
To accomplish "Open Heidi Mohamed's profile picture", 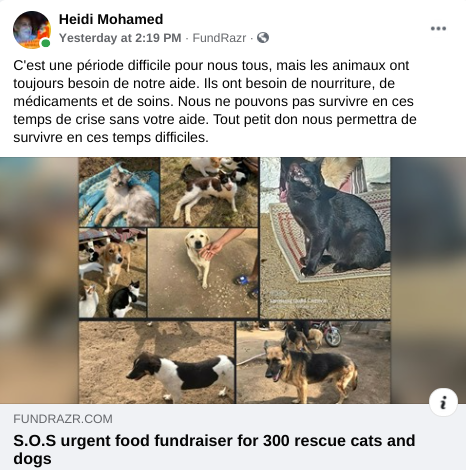I will tap(32, 30).
